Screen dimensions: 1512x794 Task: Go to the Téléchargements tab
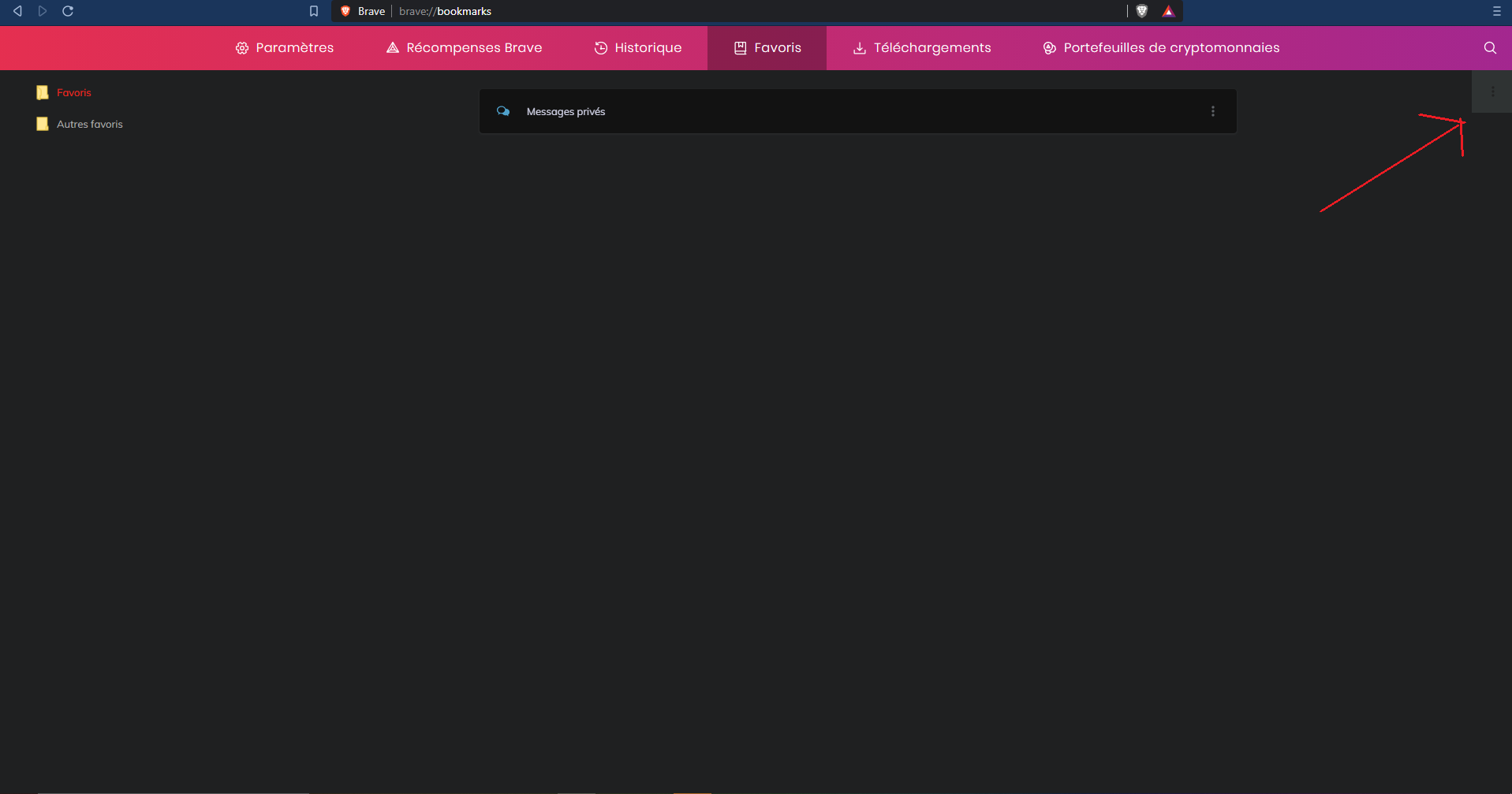(x=922, y=48)
